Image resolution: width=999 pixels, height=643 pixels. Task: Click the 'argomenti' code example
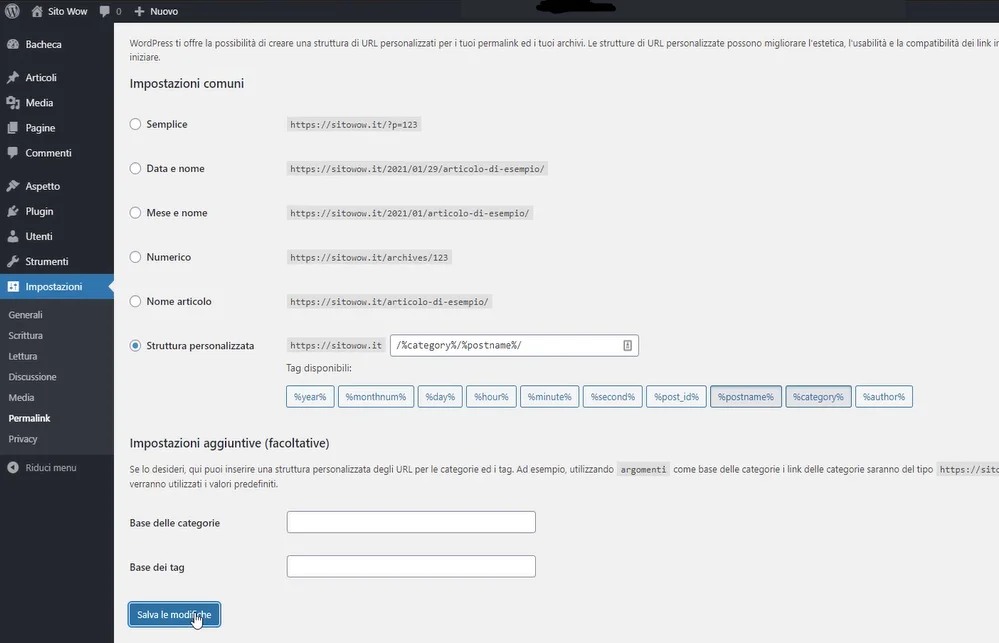click(x=643, y=470)
